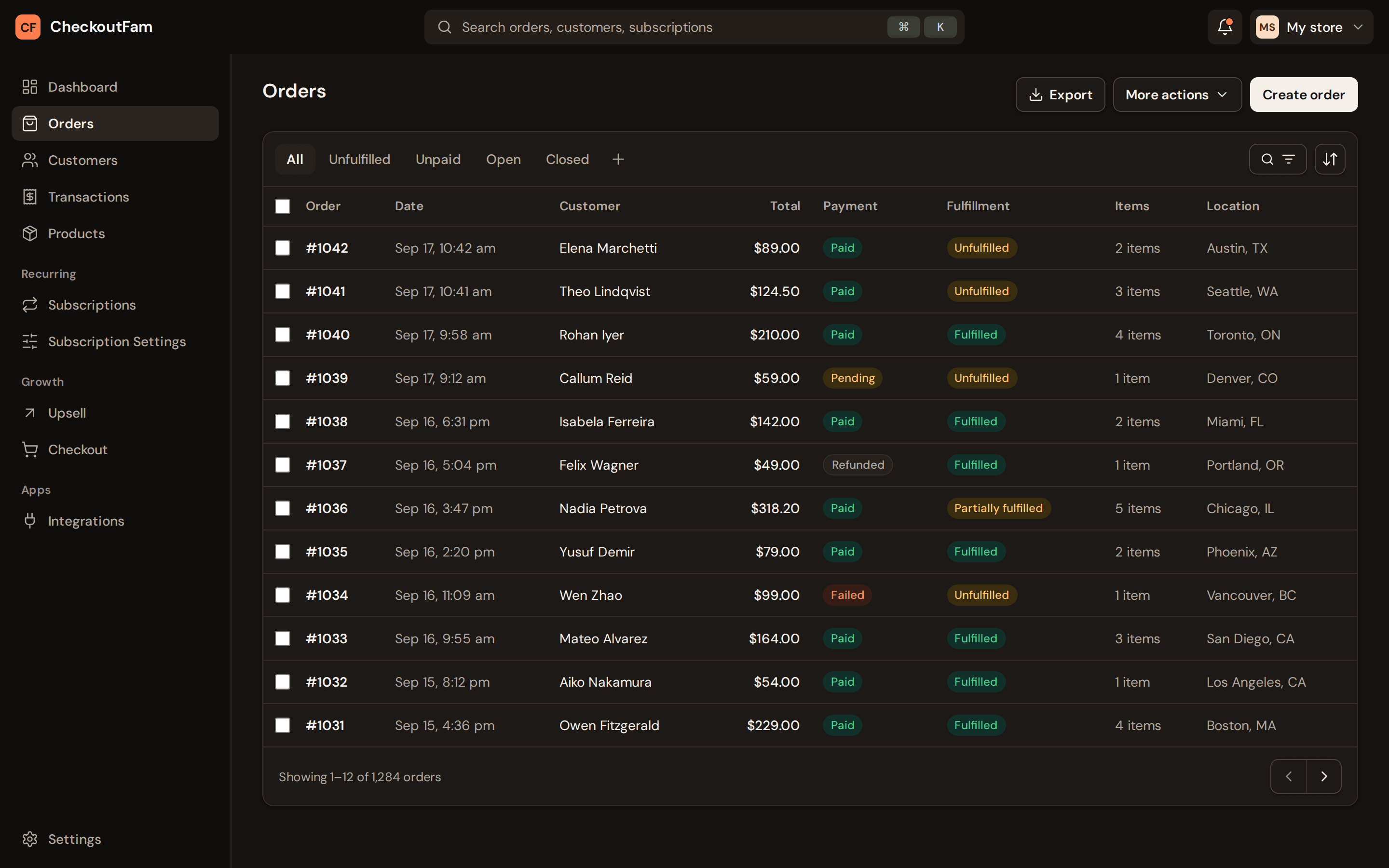Click the Refunded badge on order #1037
This screenshot has width=1389, height=868.
tap(858, 465)
